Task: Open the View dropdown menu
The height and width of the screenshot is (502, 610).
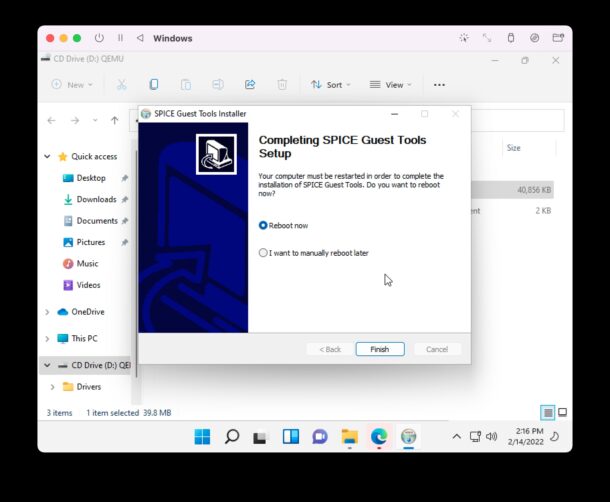Action: point(391,84)
